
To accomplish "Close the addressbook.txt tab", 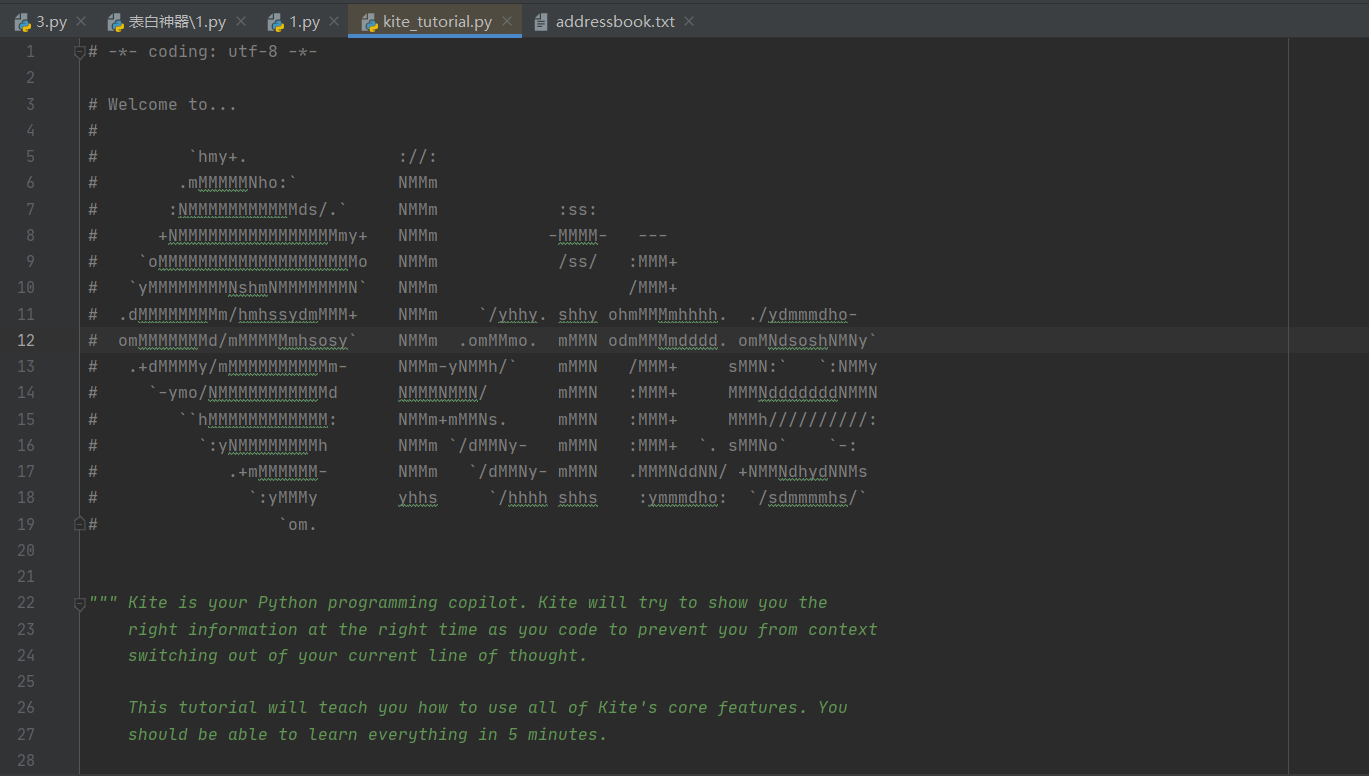I will (690, 21).
